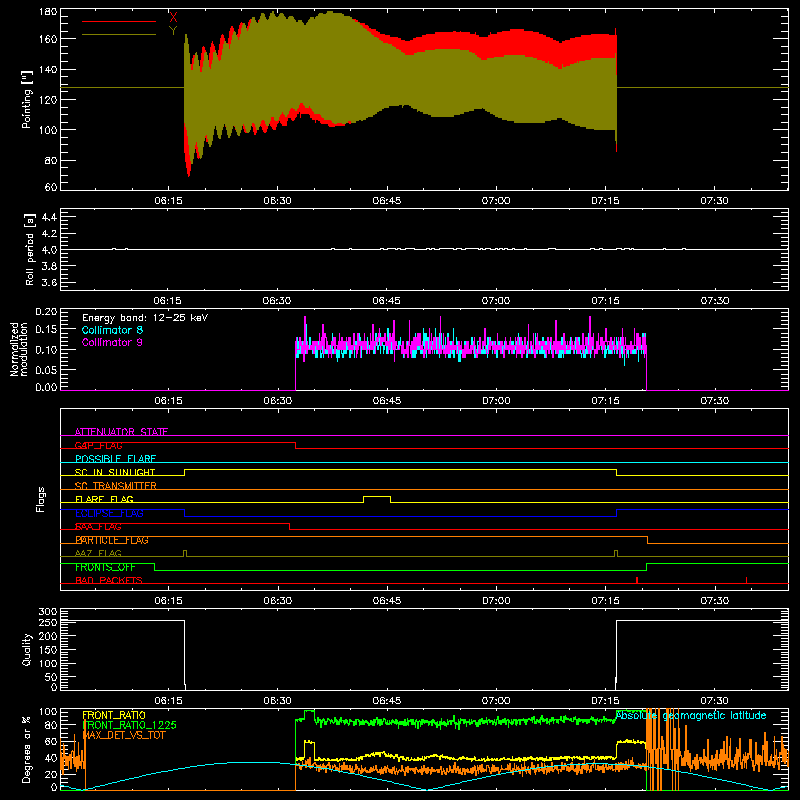The image size is (800, 800).
Task: Click the green FRONTS_OFF label
Action: click(105, 567)
